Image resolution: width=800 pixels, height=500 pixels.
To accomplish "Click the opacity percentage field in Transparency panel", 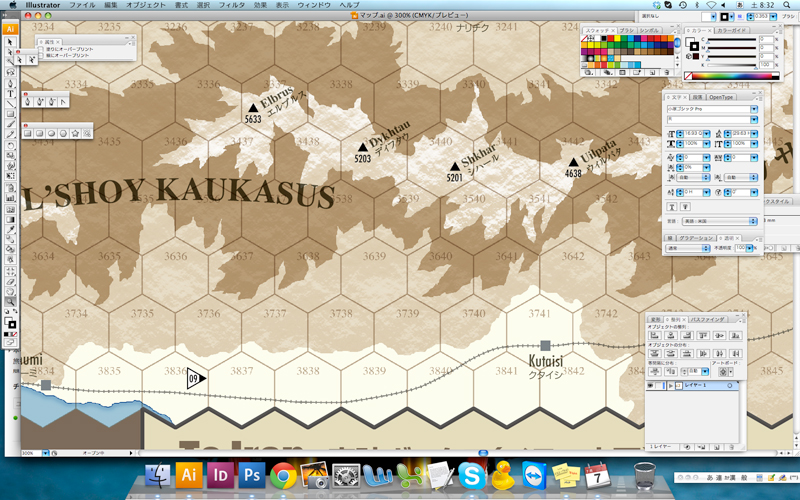I will pos(741,248).
